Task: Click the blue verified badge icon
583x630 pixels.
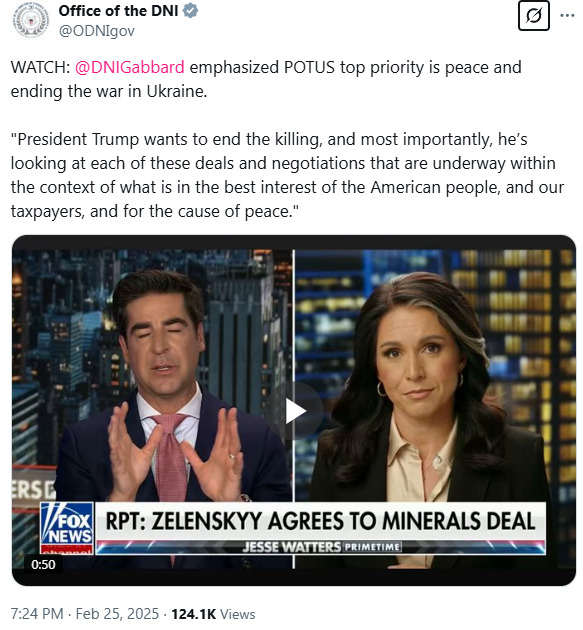Action: click(x=190, y=11)
